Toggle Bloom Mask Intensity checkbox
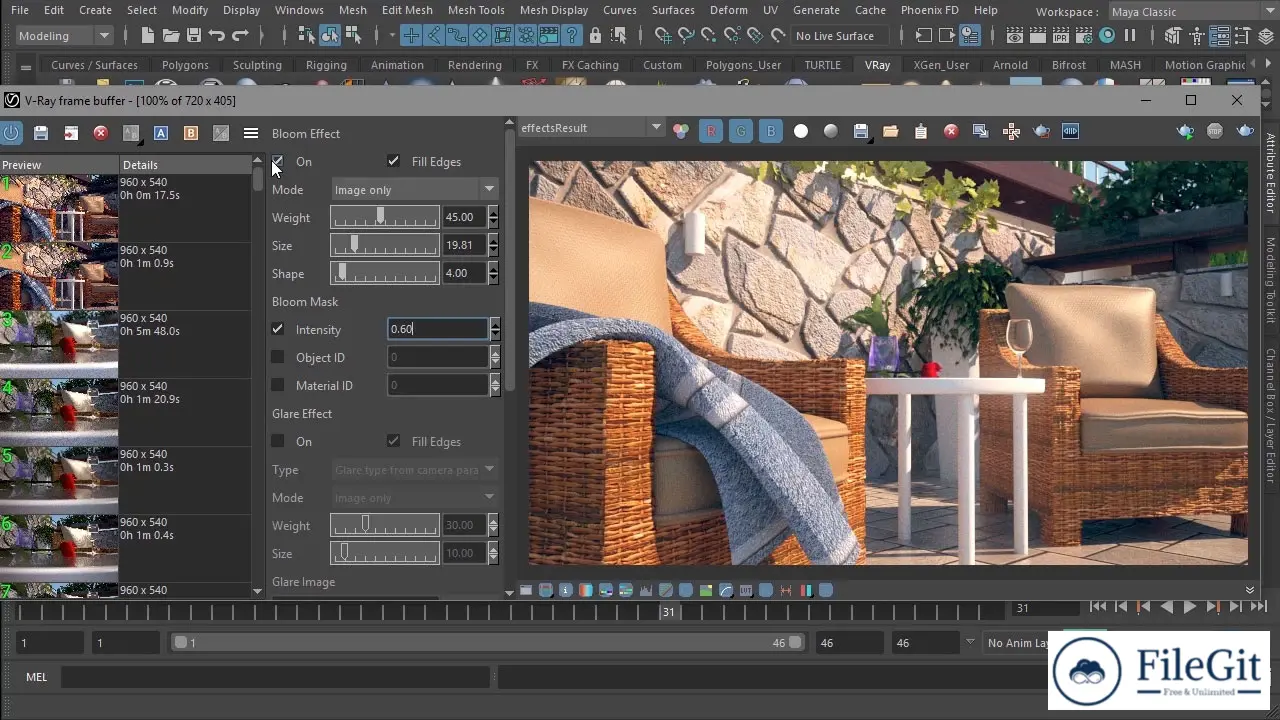 point(278,329)
